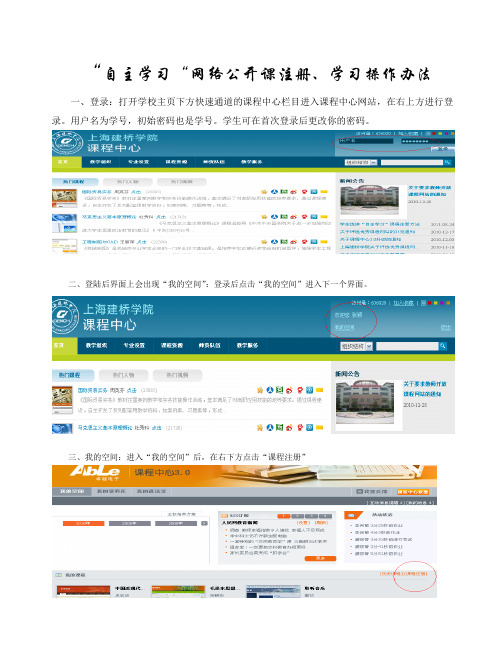The image size is (498, 667).
Task: Click the search magnifier icon in the logged-in page header
Action: [443, 346]
